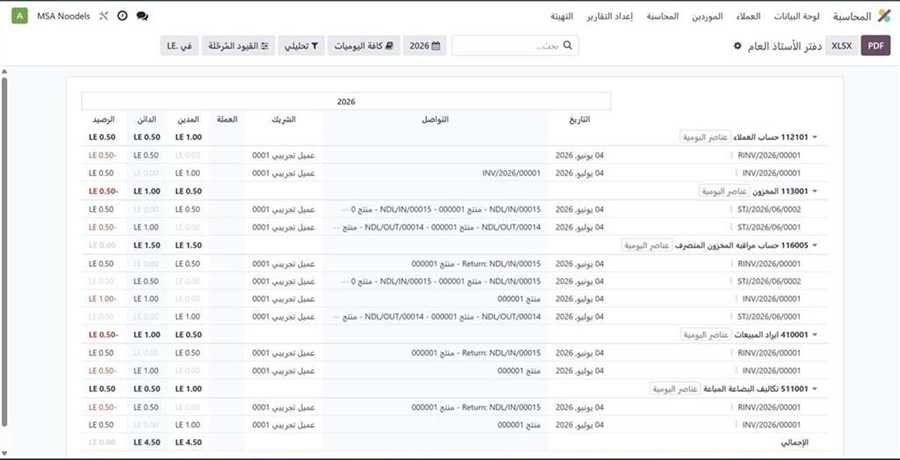The height and width of the screenshot is (460, 900).
Task: Open RINV/2026/00001 line under account 410001
Action: [769, 353]
